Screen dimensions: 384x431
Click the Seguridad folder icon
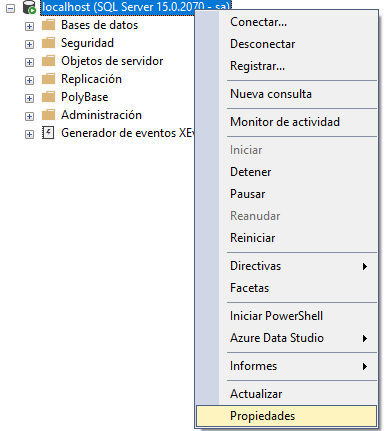click(x=48, y=43)
